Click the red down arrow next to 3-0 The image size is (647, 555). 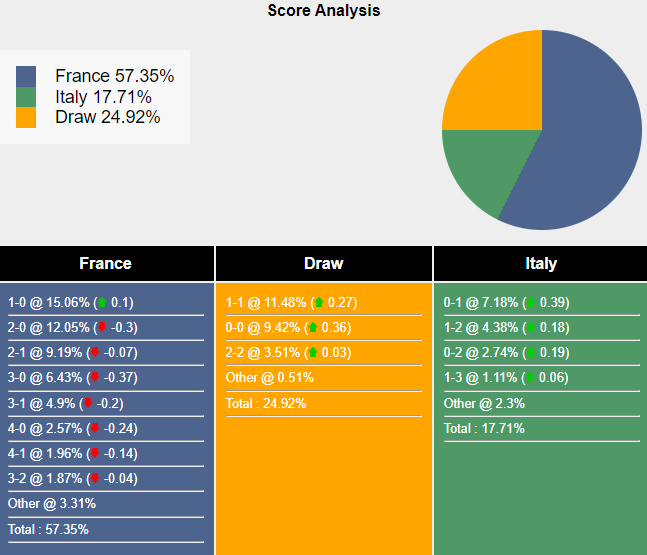point(95,378)
